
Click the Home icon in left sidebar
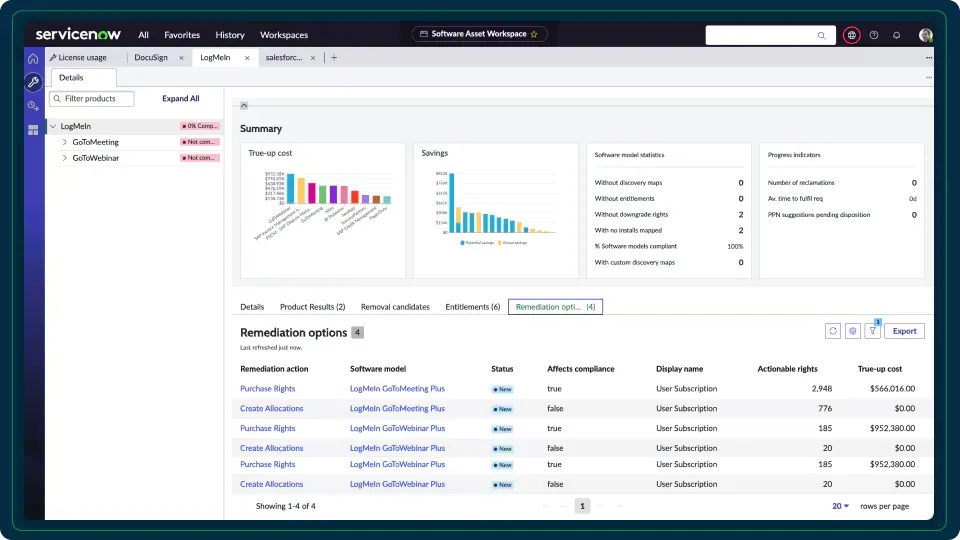[33, 59]
